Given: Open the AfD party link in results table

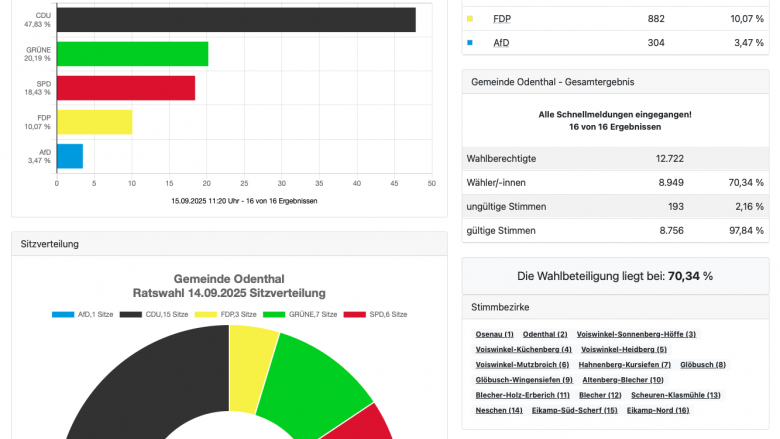Looking at the screenshot, I should click(501, 43).
